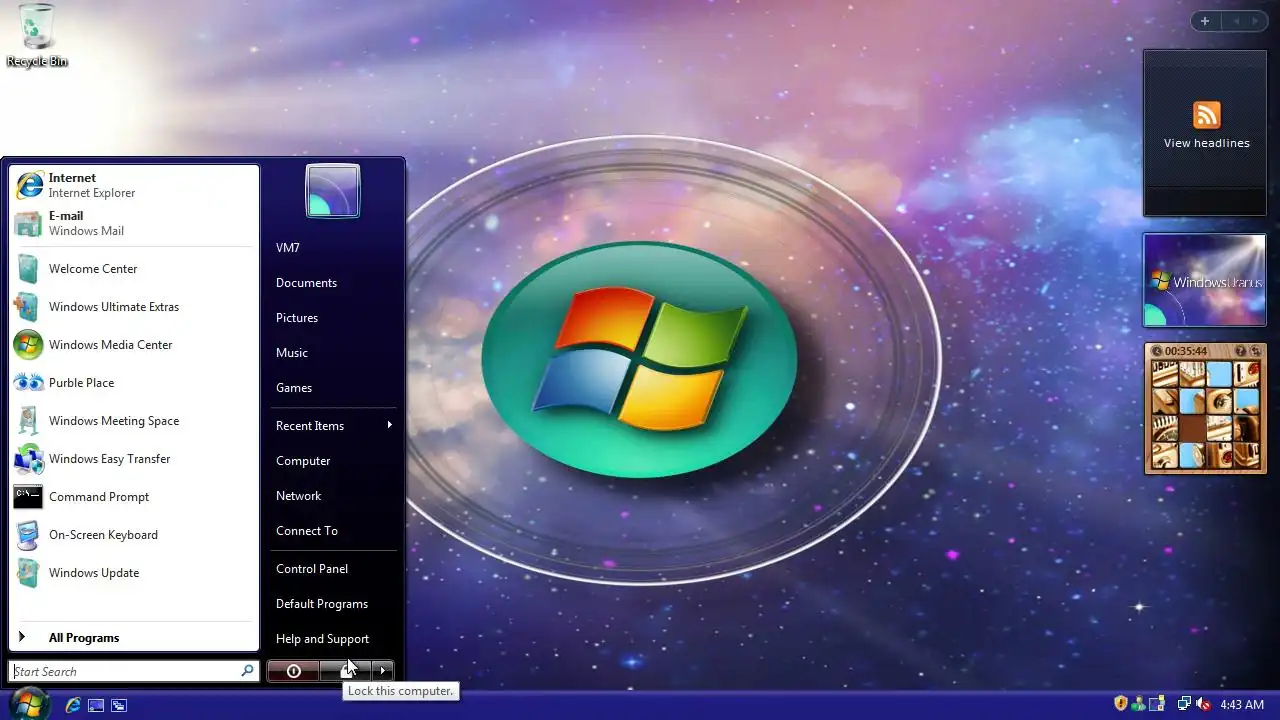
Task: Open Control Panel
Action: tap(333, 569)
